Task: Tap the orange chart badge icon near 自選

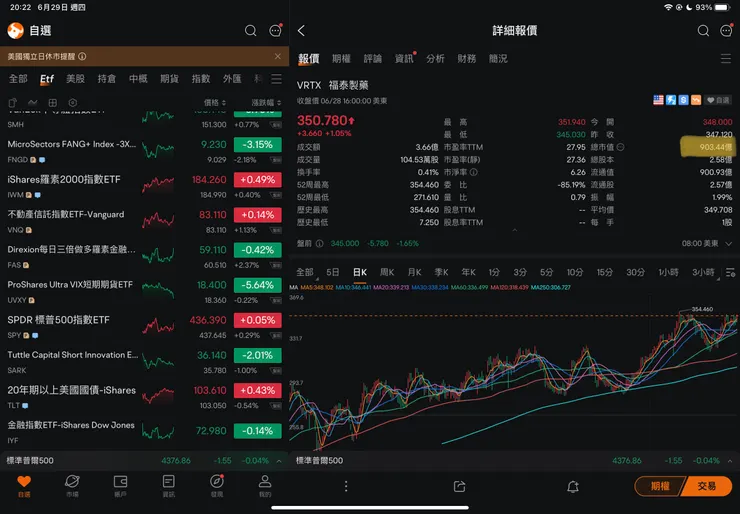Action: pos(696,100)
